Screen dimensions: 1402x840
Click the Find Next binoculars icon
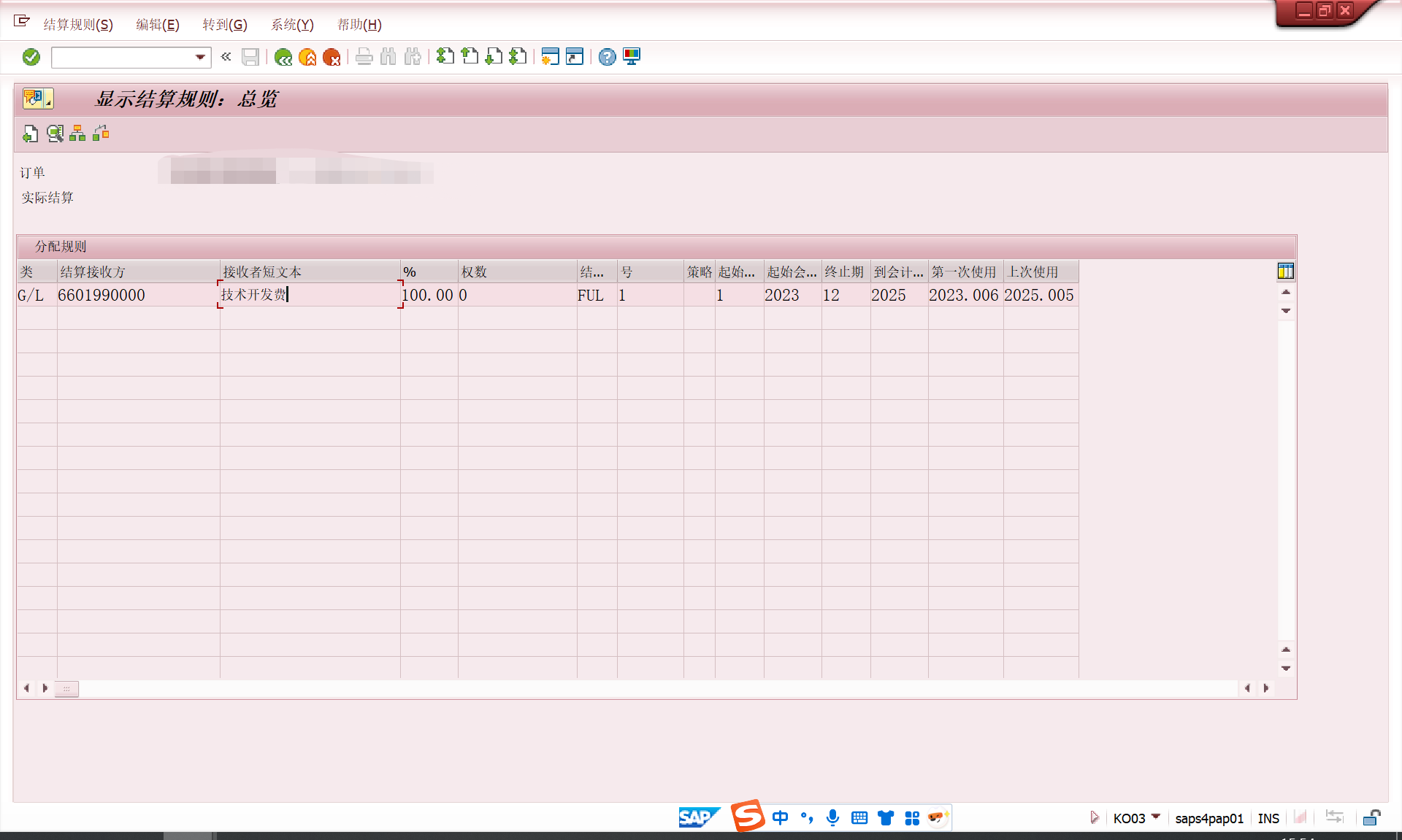[x=413, y=57]
